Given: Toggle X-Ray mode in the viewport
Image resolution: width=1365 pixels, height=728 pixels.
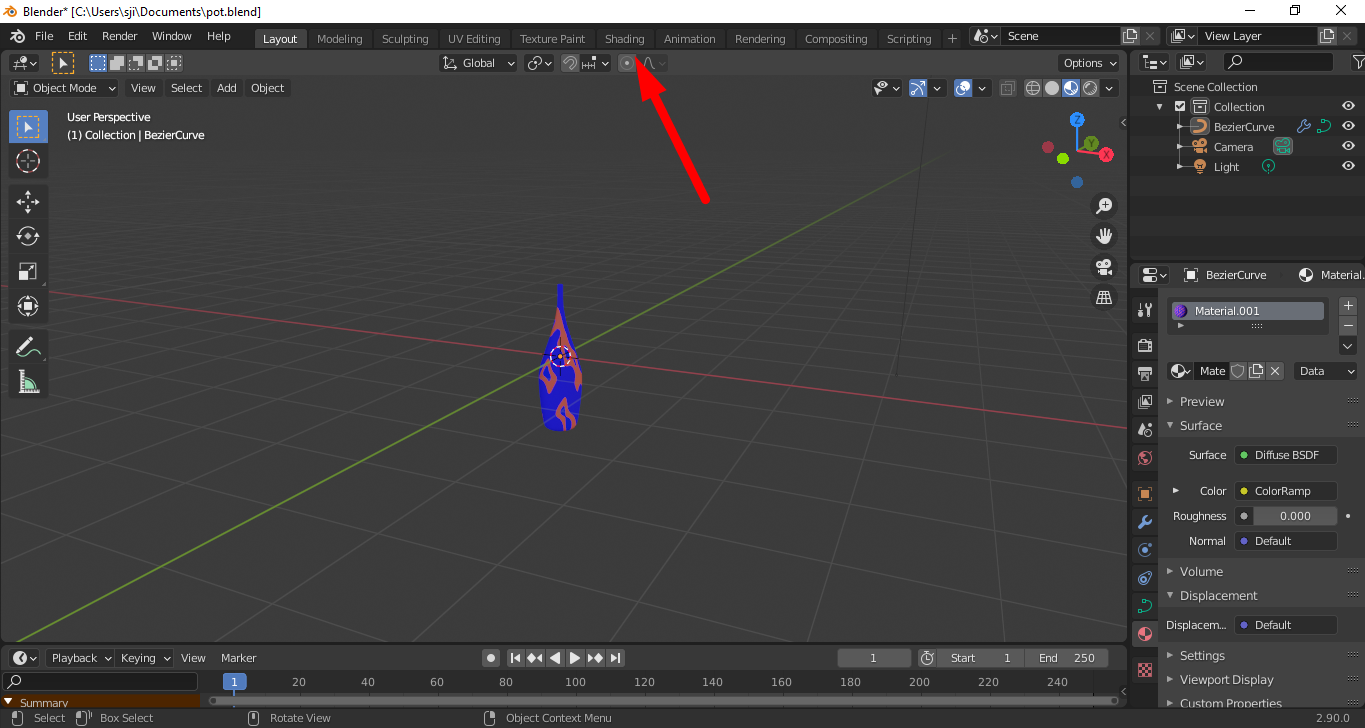Looking at the screenshot, I should (1007, 87).
